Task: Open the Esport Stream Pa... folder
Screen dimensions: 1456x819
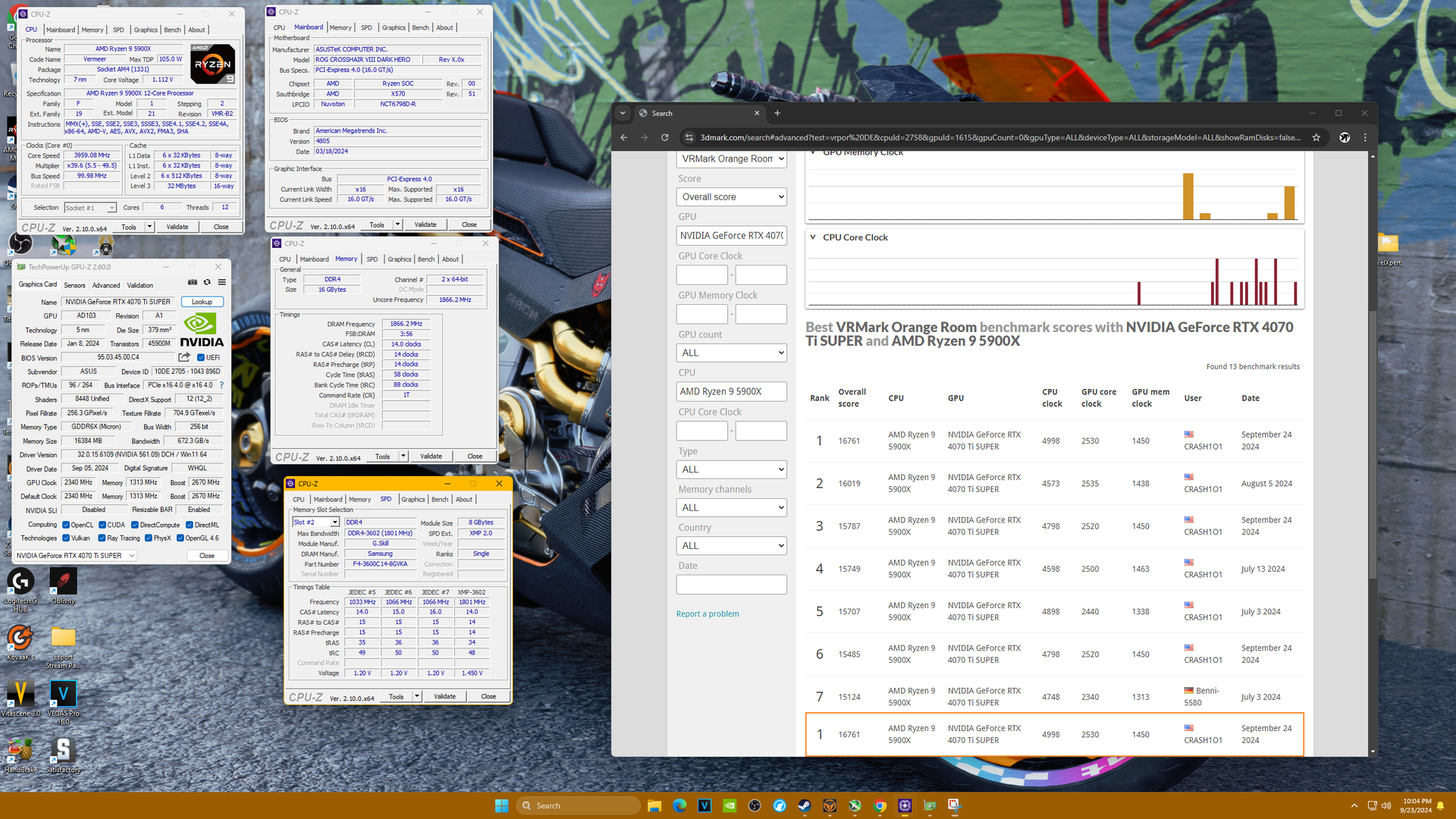Action: (63, 647)
